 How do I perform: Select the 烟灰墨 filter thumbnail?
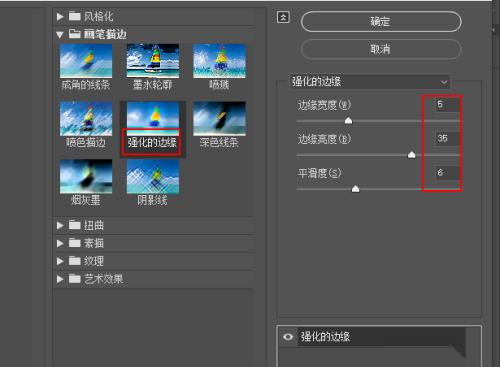(86, 176)
